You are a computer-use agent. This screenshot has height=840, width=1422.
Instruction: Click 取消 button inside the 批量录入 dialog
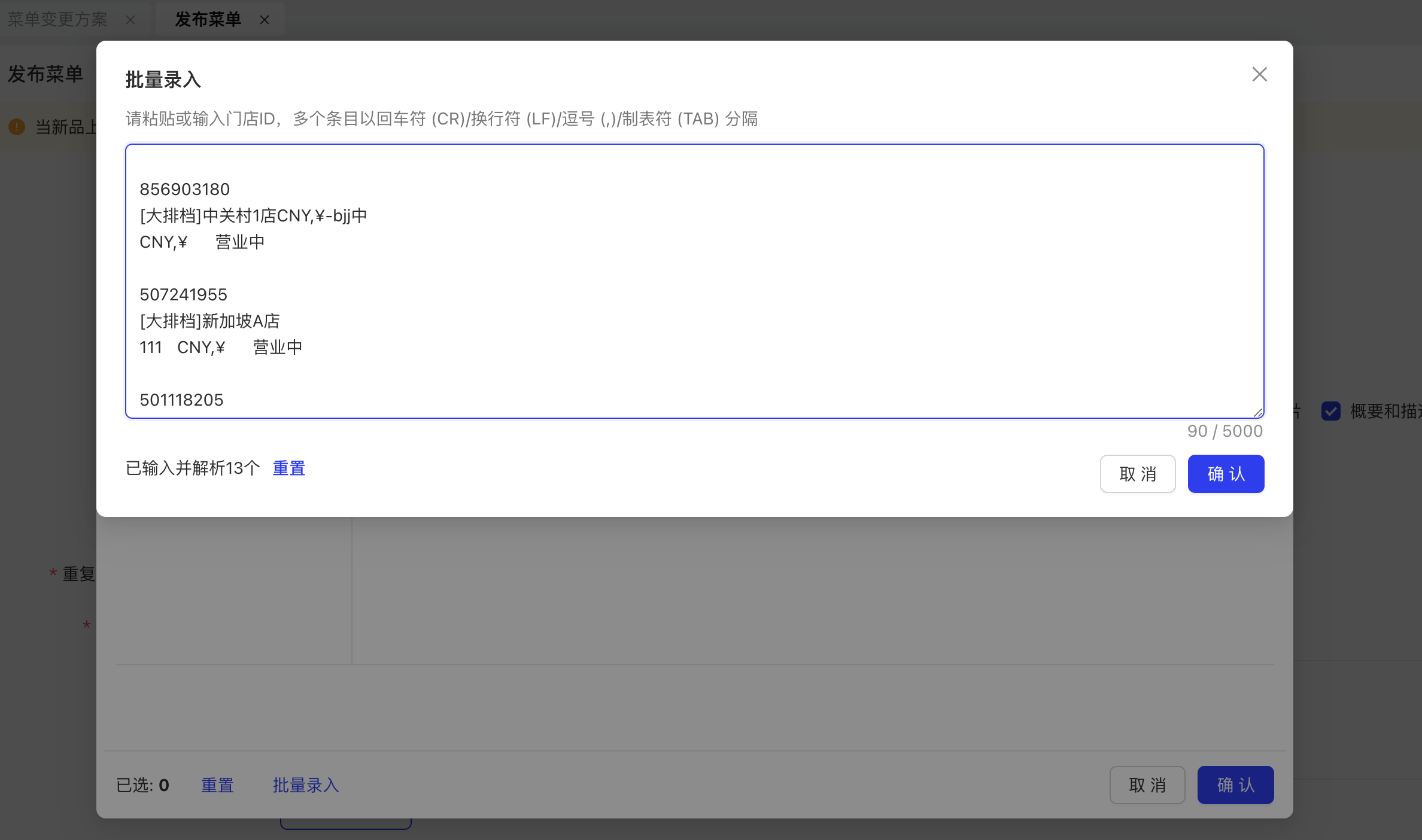(1138, 474)
